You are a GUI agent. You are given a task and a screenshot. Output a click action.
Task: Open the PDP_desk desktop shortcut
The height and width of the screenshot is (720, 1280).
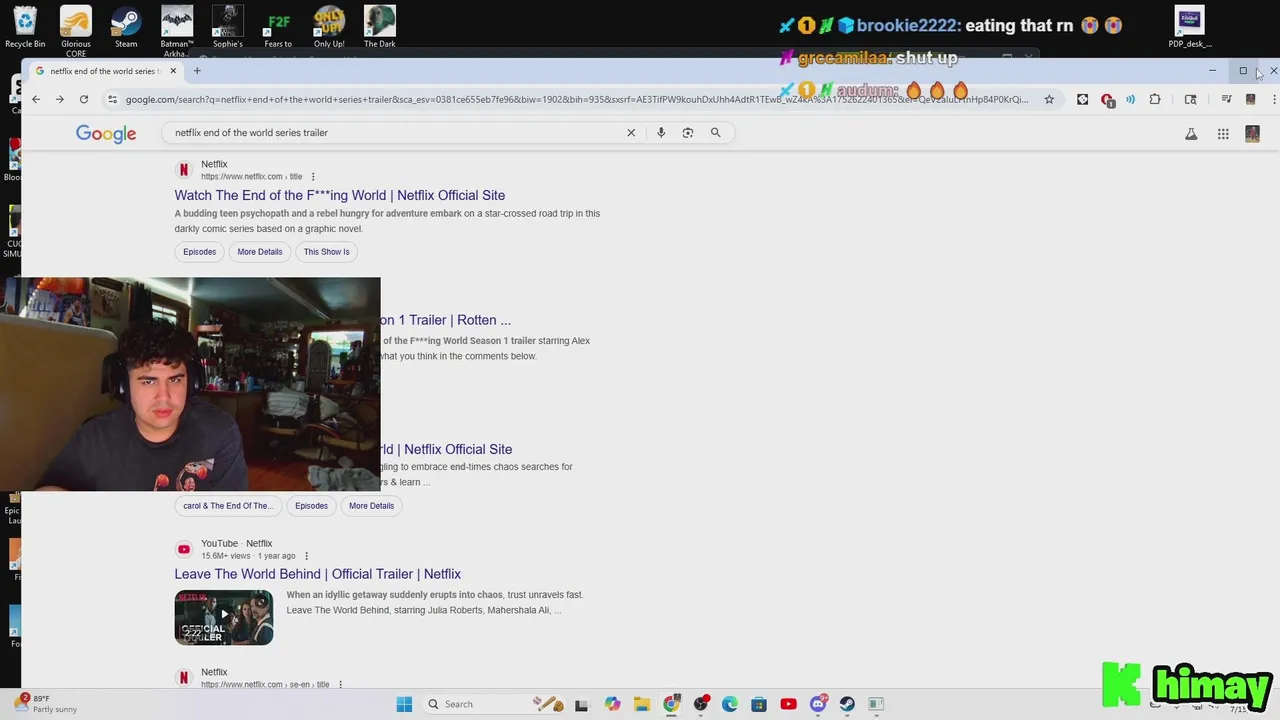1190,27
